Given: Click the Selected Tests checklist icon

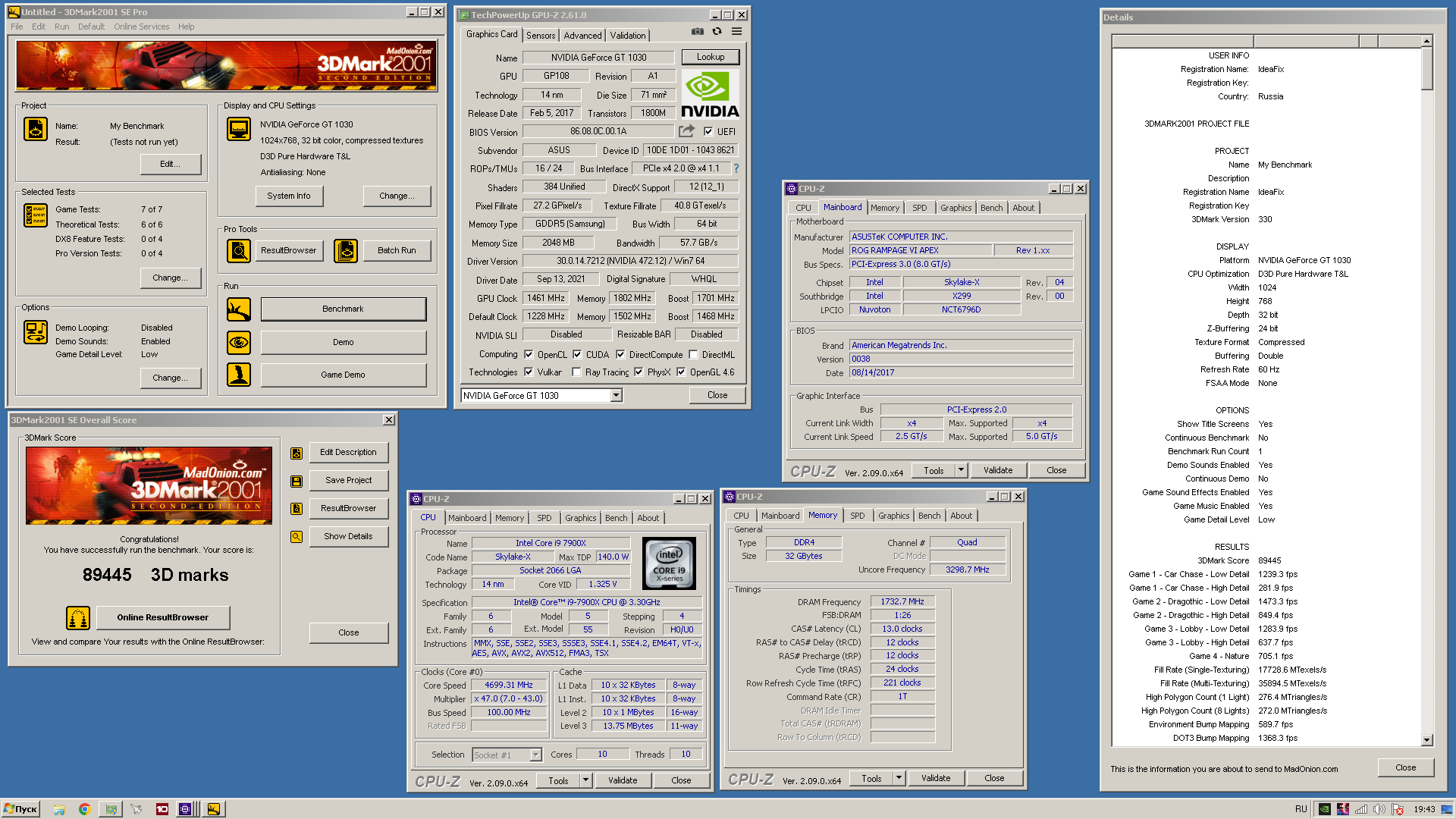Looking at the screenshot, I should [x=36, y=215].
